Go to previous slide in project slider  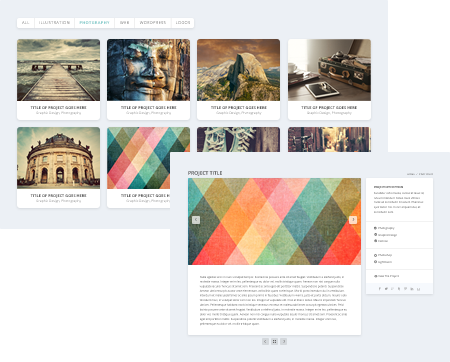click(x=196, y=220)
